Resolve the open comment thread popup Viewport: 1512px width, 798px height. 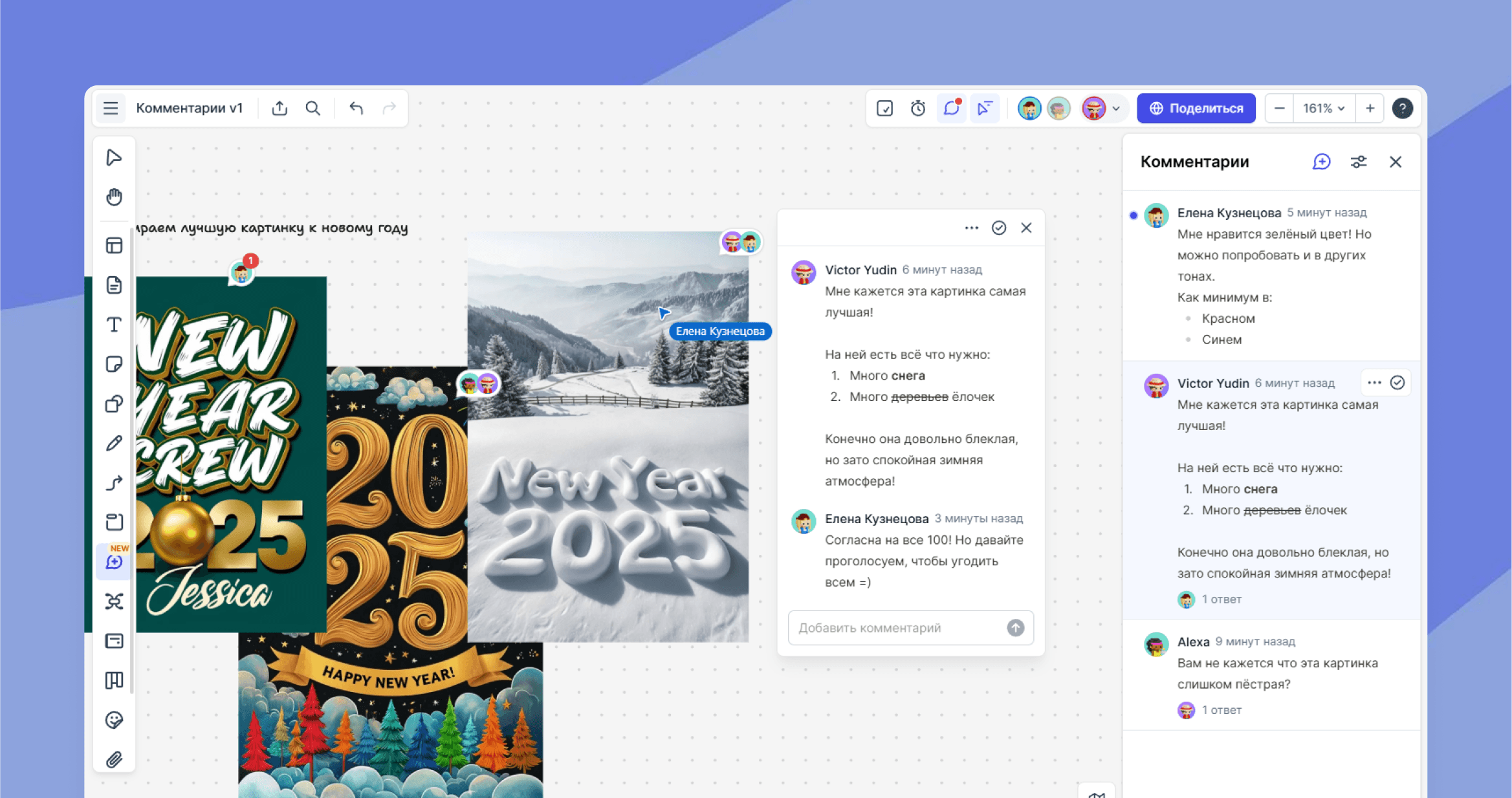[999, 228]
